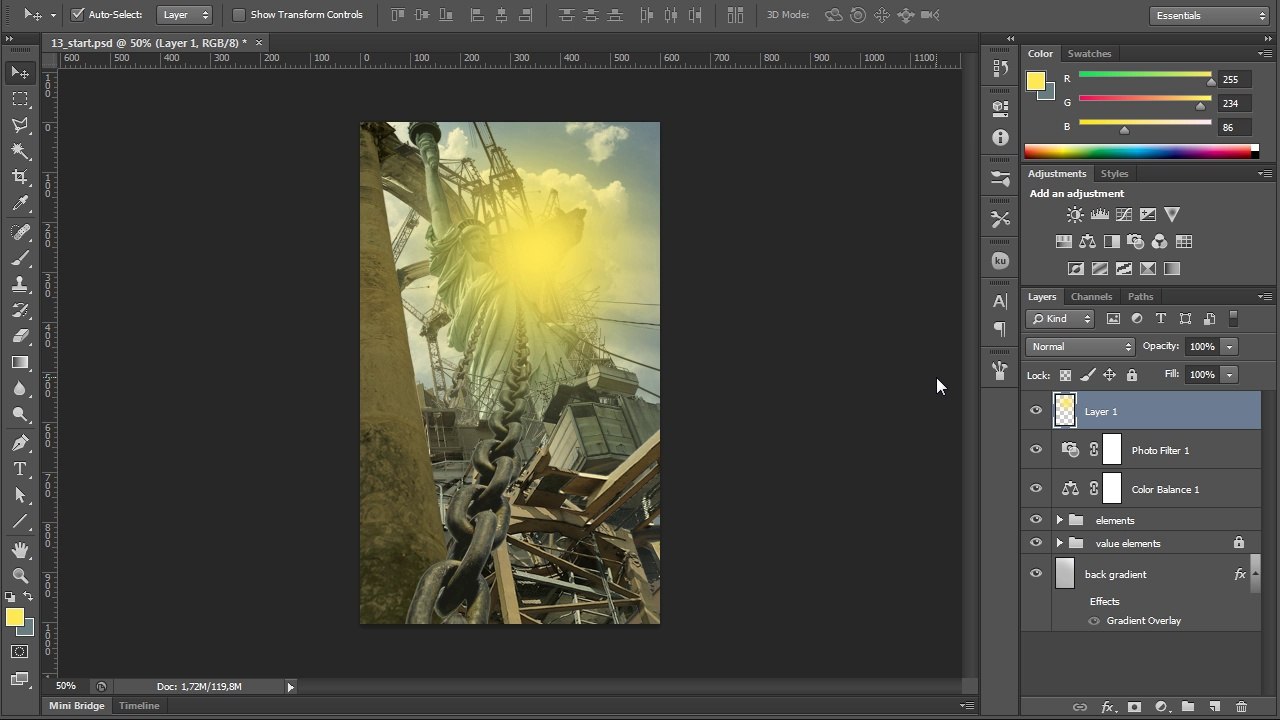Add a layer style via fx button
Image resolution: width=1280 pixels, height=720 pixels.
click(x=1107, y=707)
